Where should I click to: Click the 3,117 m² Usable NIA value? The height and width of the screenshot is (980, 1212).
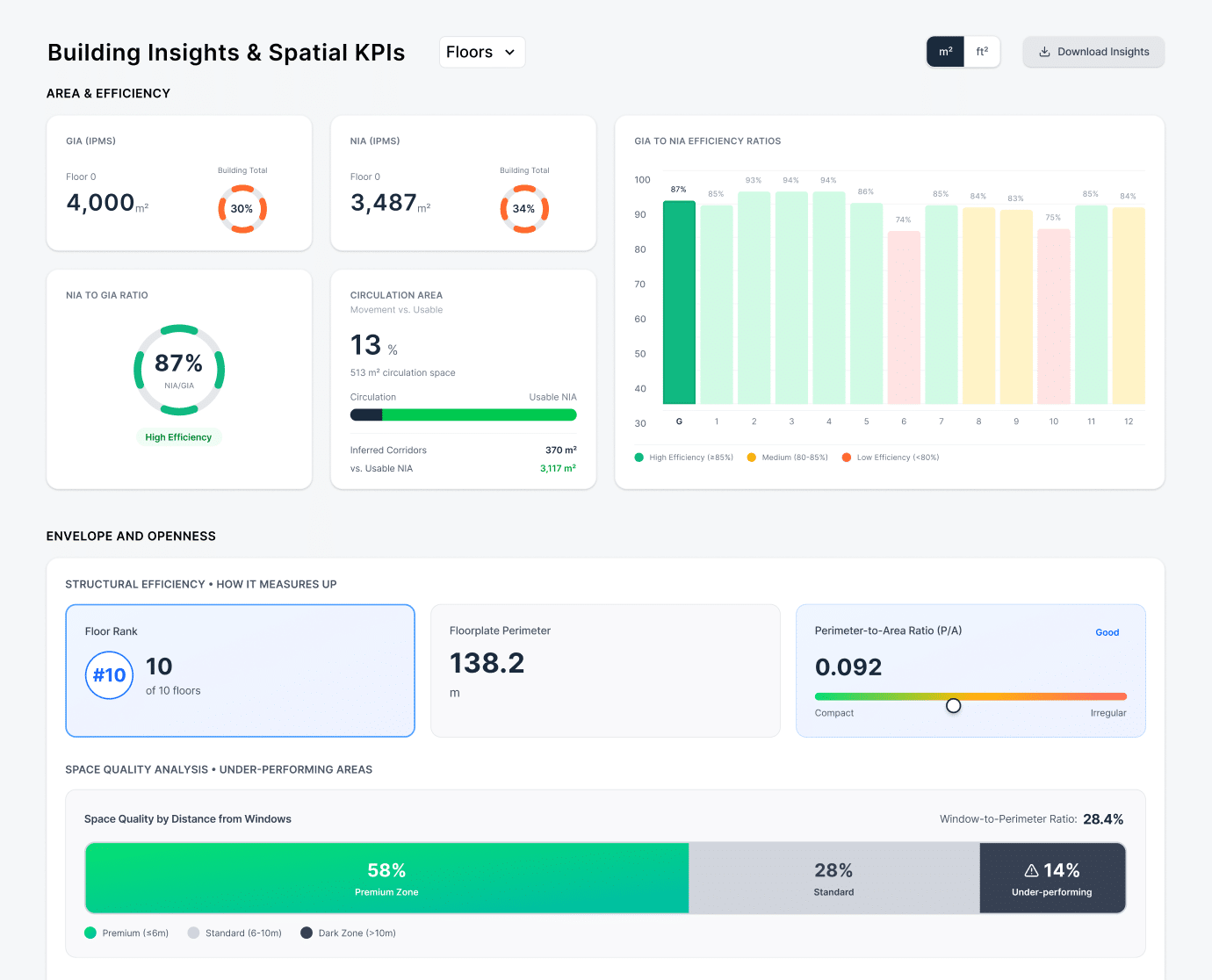pos(558,469)
